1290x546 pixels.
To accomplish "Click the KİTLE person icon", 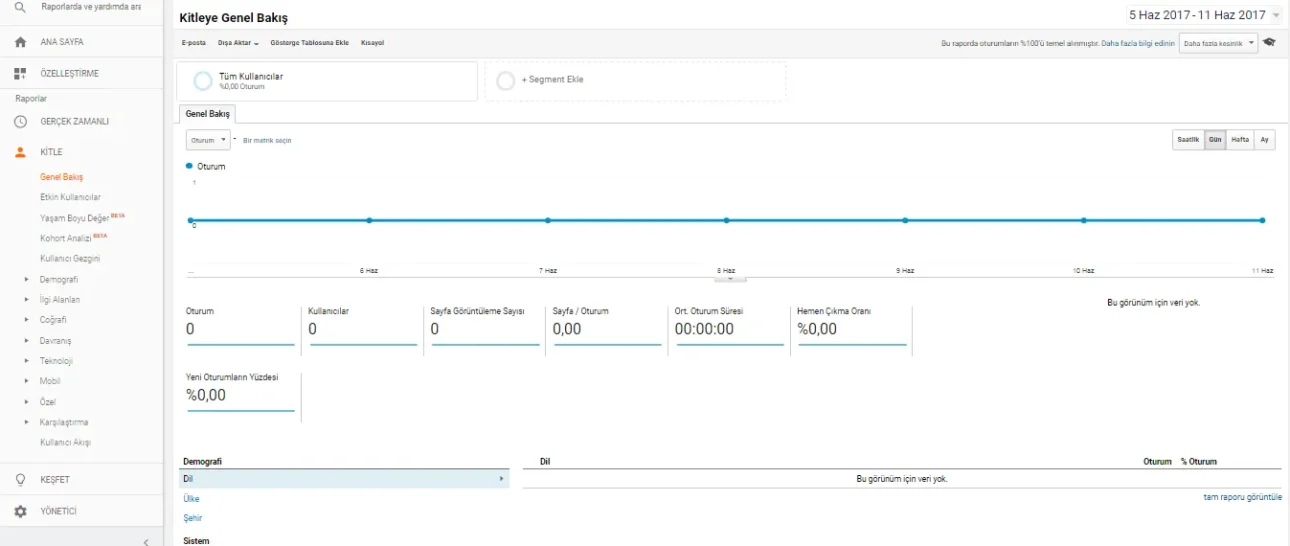I will click(20, 152).
